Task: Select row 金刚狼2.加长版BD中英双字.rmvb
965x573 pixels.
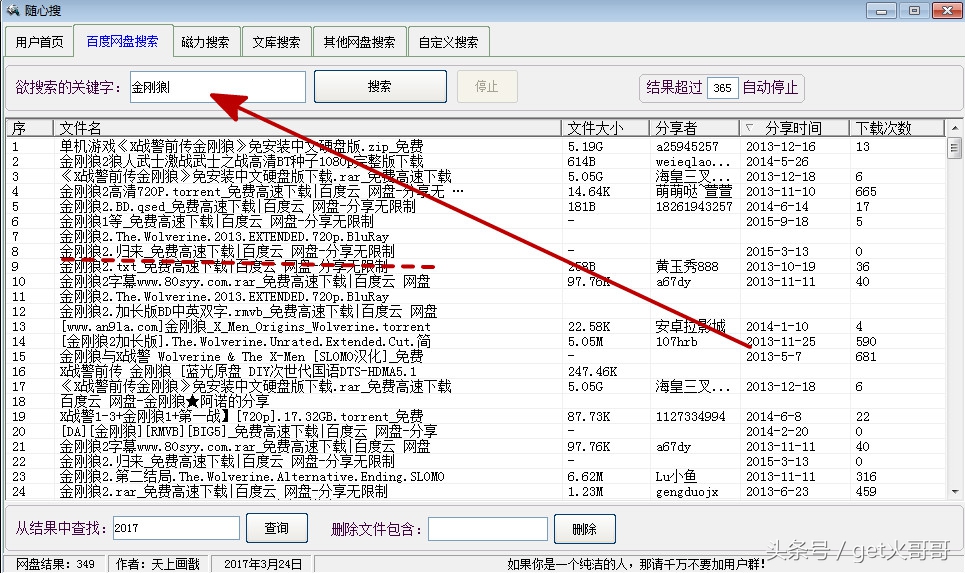Action: 476,311
